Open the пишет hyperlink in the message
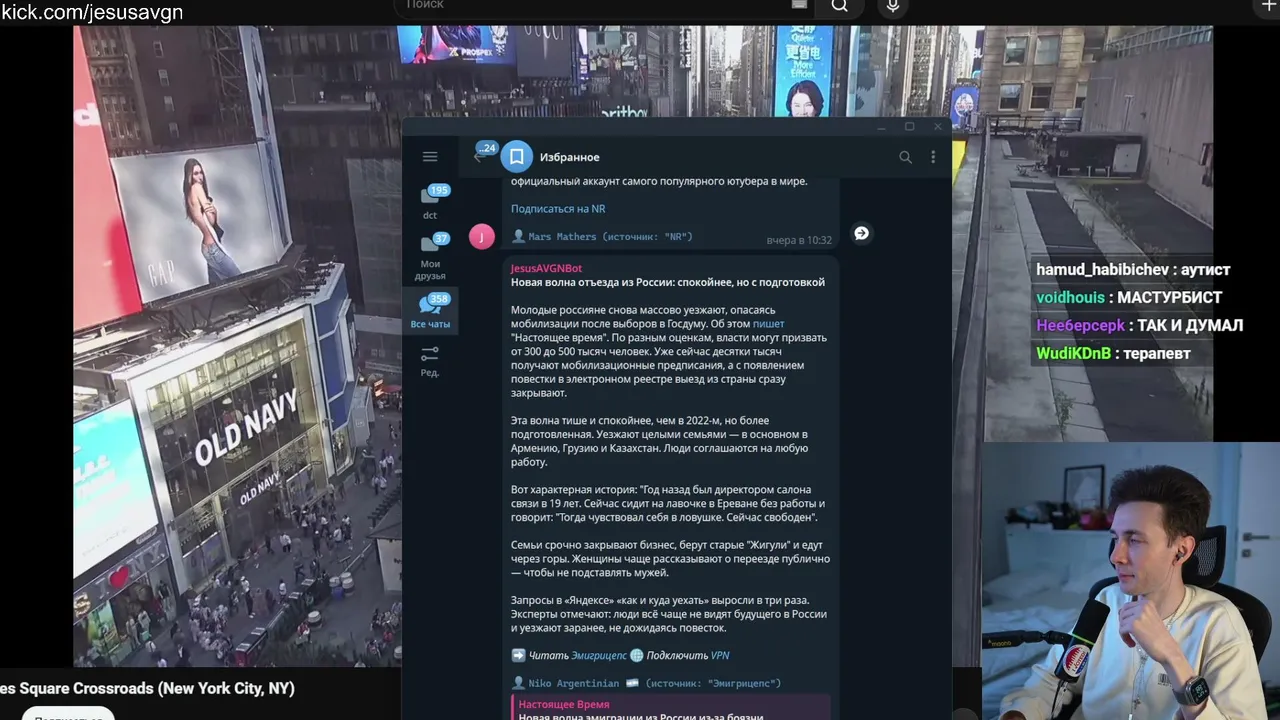This screenshot has width=1280, height=720. 768,324
